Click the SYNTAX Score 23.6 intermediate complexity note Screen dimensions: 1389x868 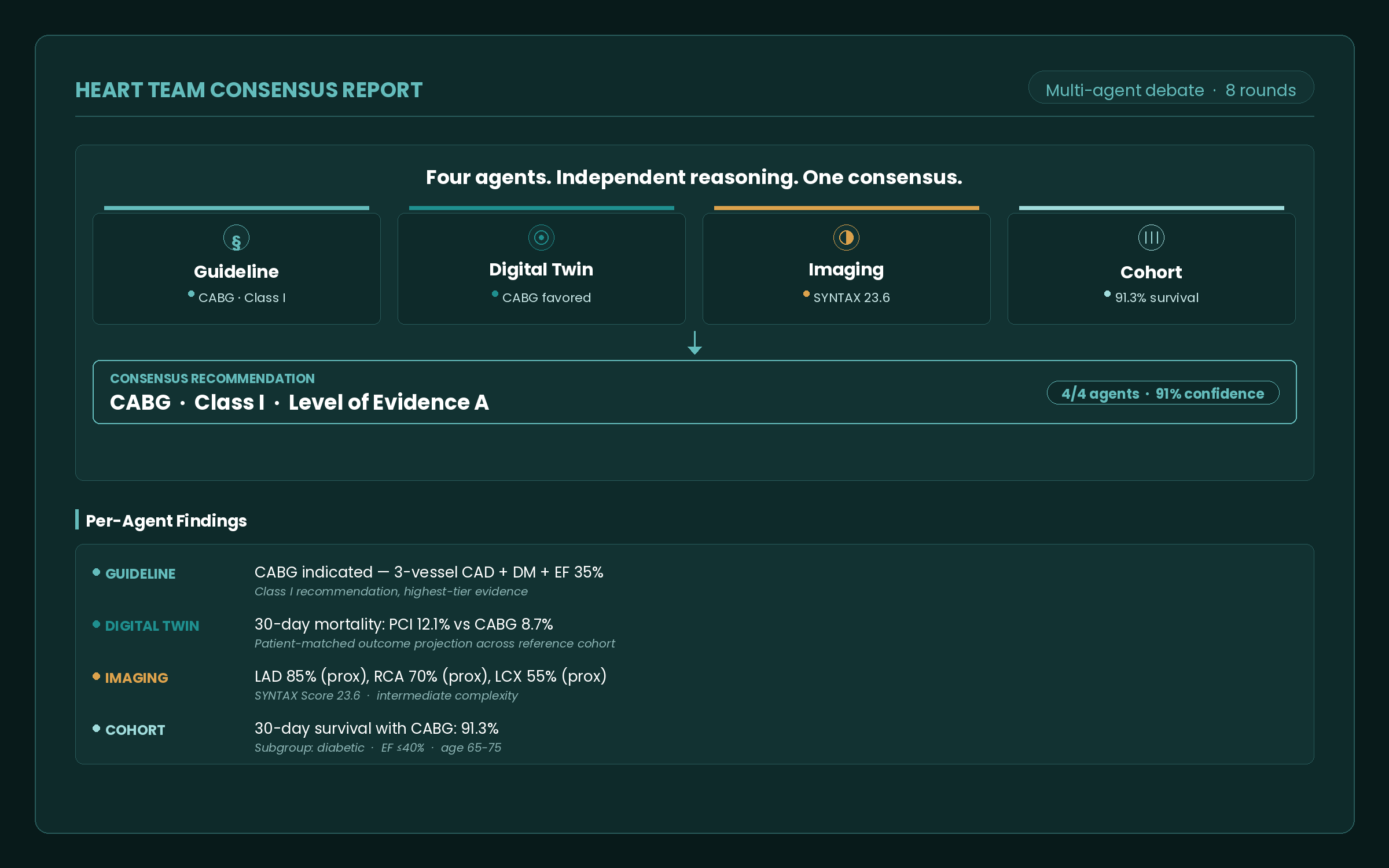click(386, 696)
